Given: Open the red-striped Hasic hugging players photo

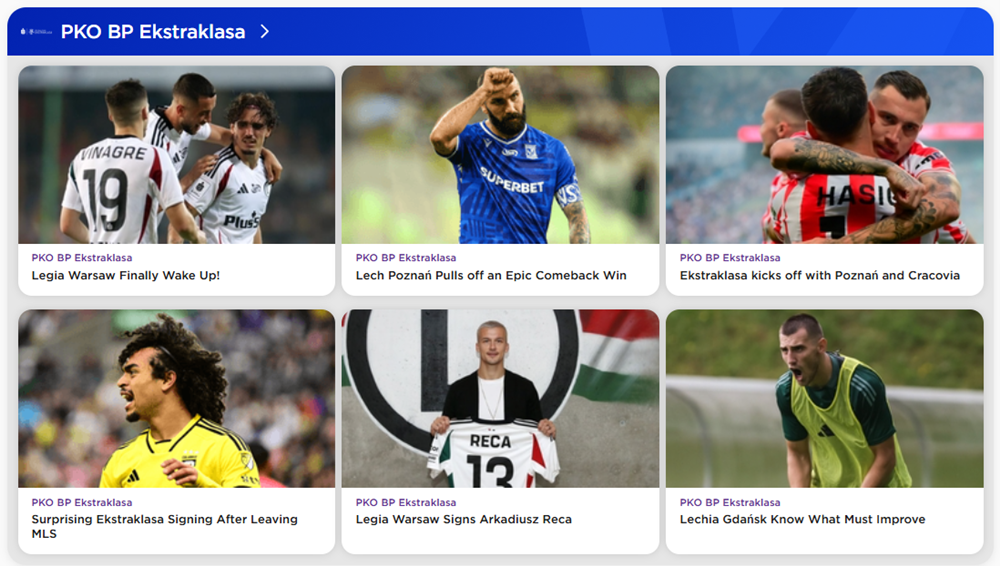Looking at the screenshot, I should pos(825,154).
